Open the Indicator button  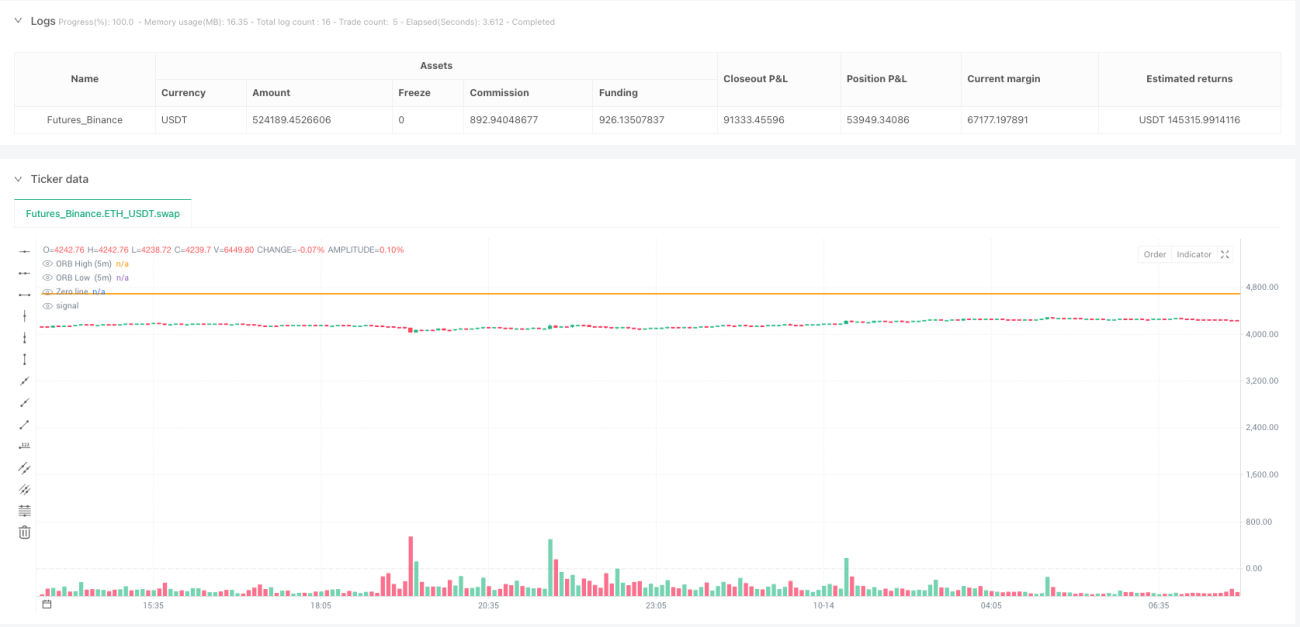pos(1193,254)
